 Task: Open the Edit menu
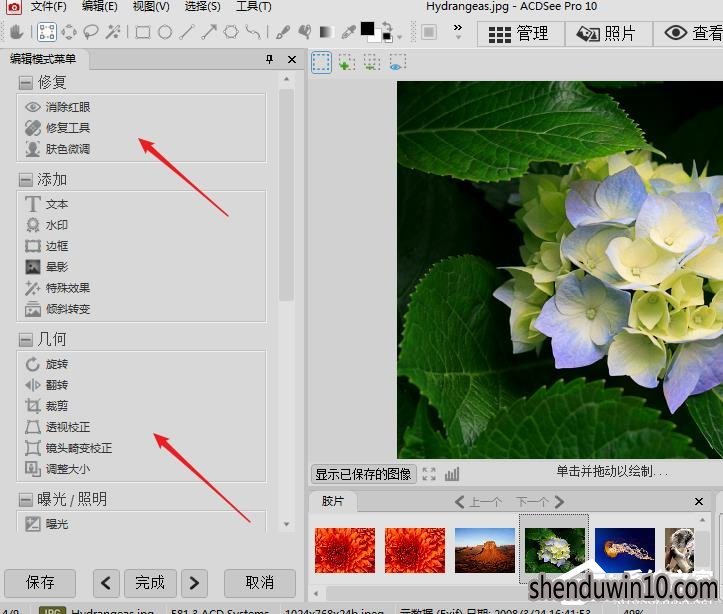point(99,6)
